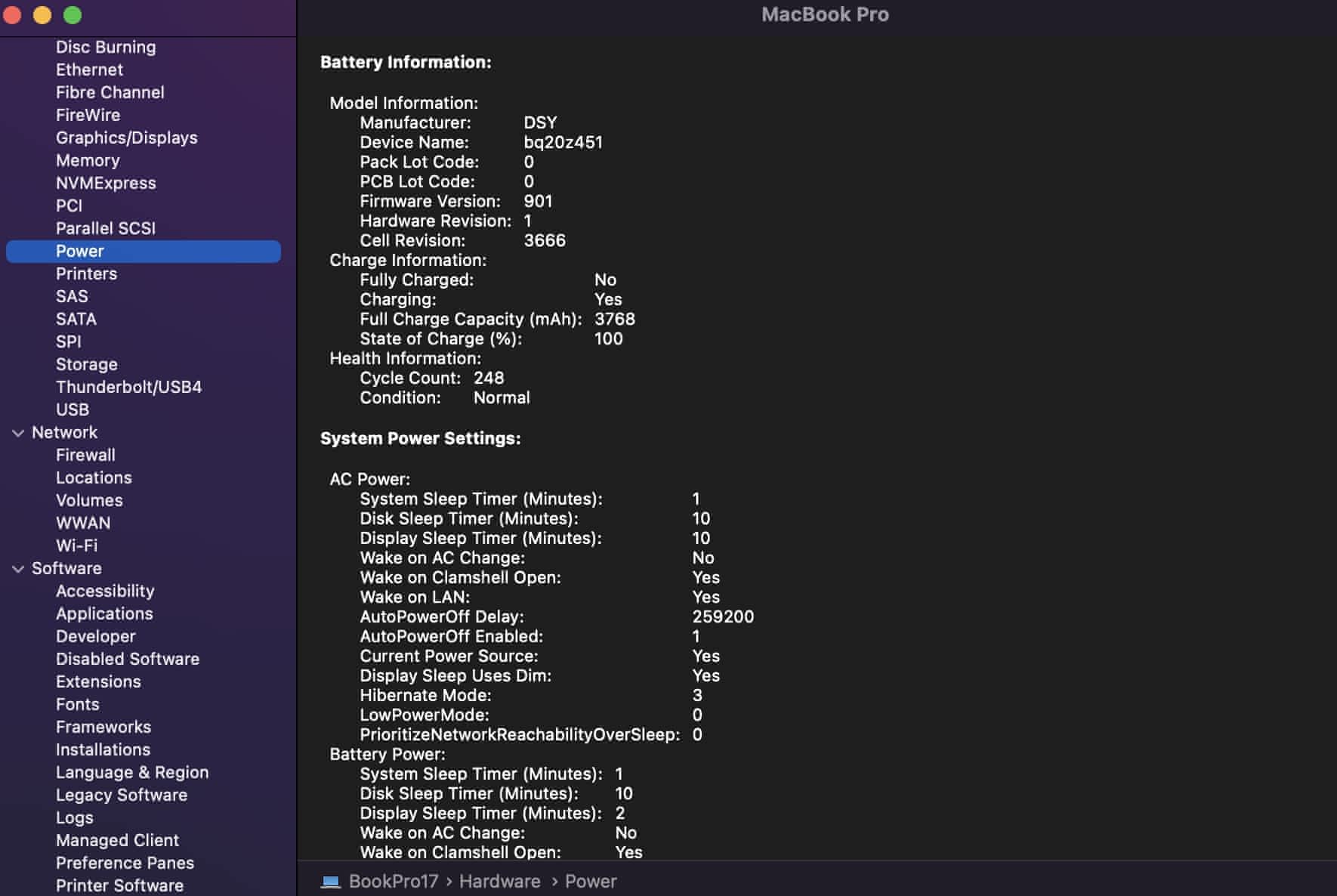Select Locations under Network
The width and height of the screenshot is (1337, 896).
pos(94,477)
